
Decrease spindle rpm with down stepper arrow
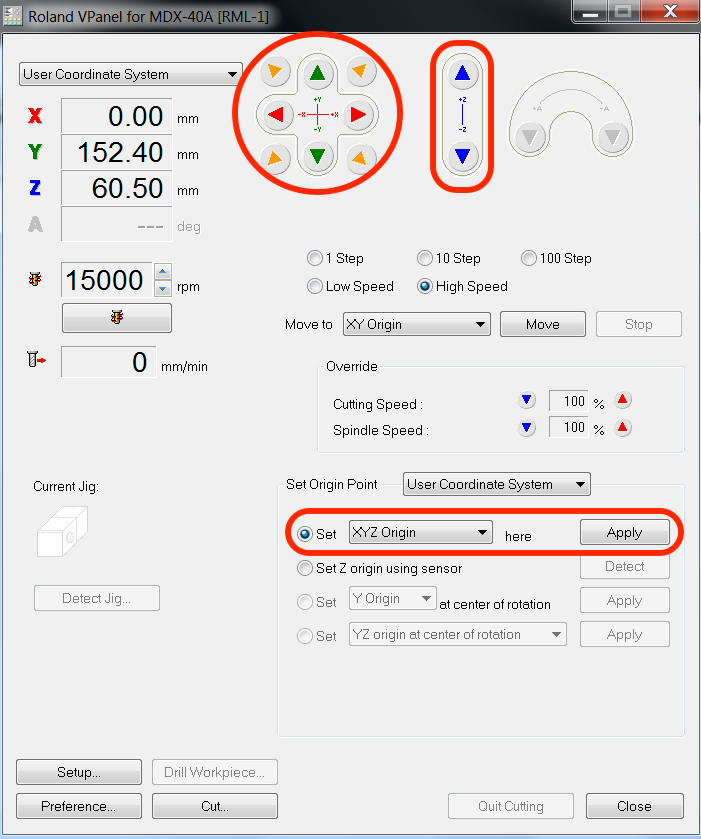pyautogui.click(x=163, y=288)
